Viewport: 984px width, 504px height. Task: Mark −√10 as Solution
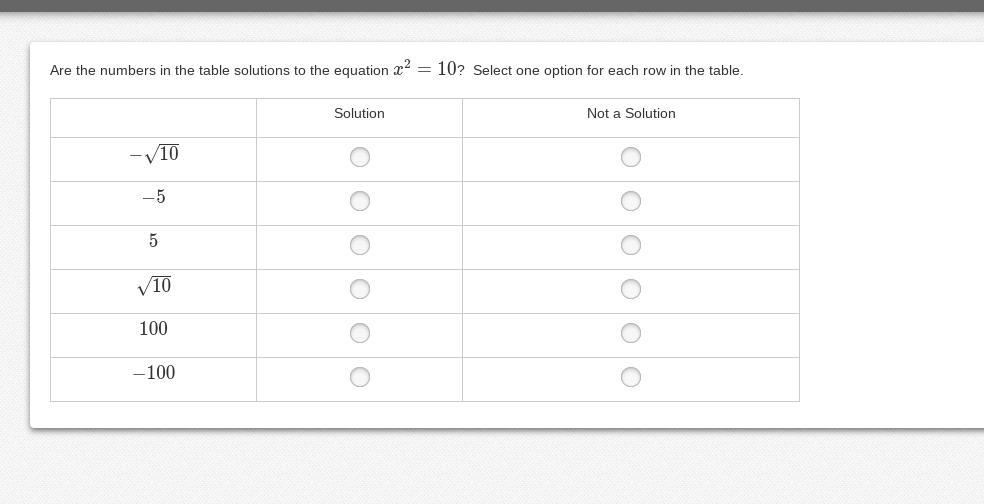point(360,157)
